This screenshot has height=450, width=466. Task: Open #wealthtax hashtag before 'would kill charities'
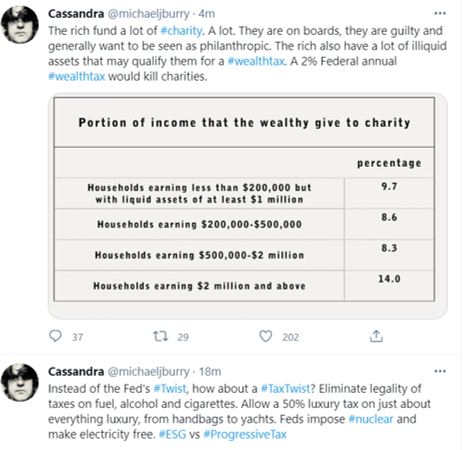tap(77, 76)
